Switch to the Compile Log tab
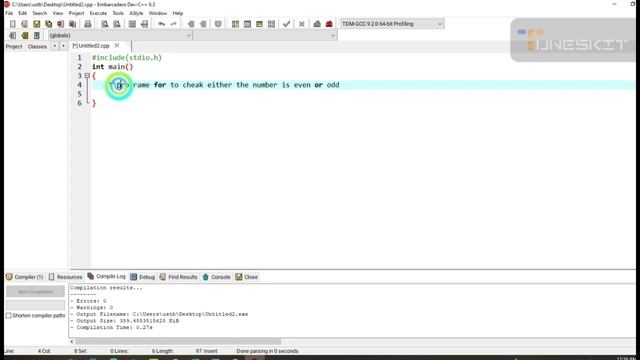Image resolution: width=640 pixels, height=360 pixels. coord(107,276)
